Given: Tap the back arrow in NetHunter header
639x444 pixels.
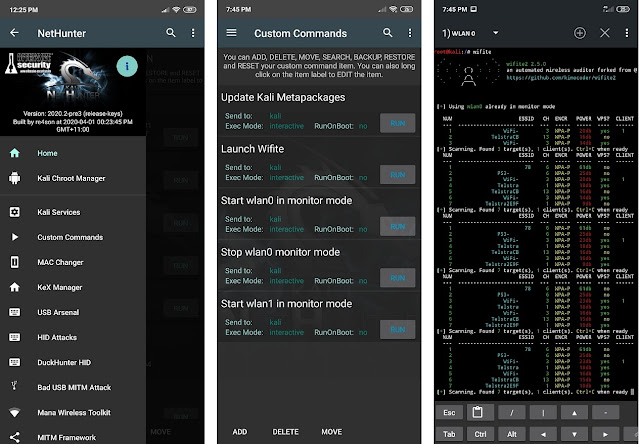Looking at the screenshot, I should click(x=14, y=33).
